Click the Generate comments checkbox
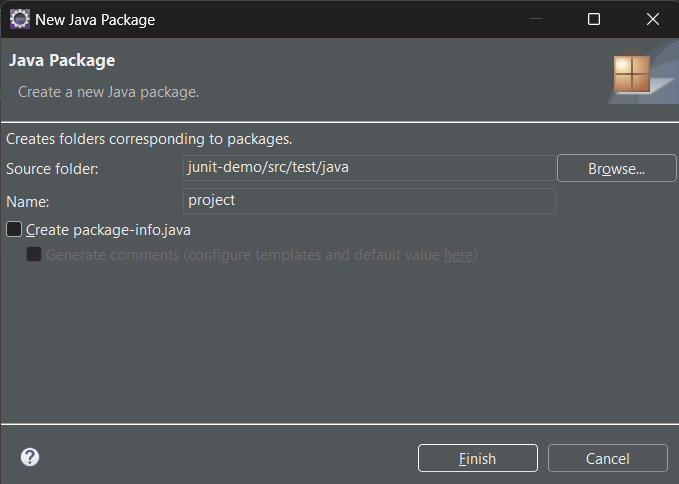 pos(34,255)
